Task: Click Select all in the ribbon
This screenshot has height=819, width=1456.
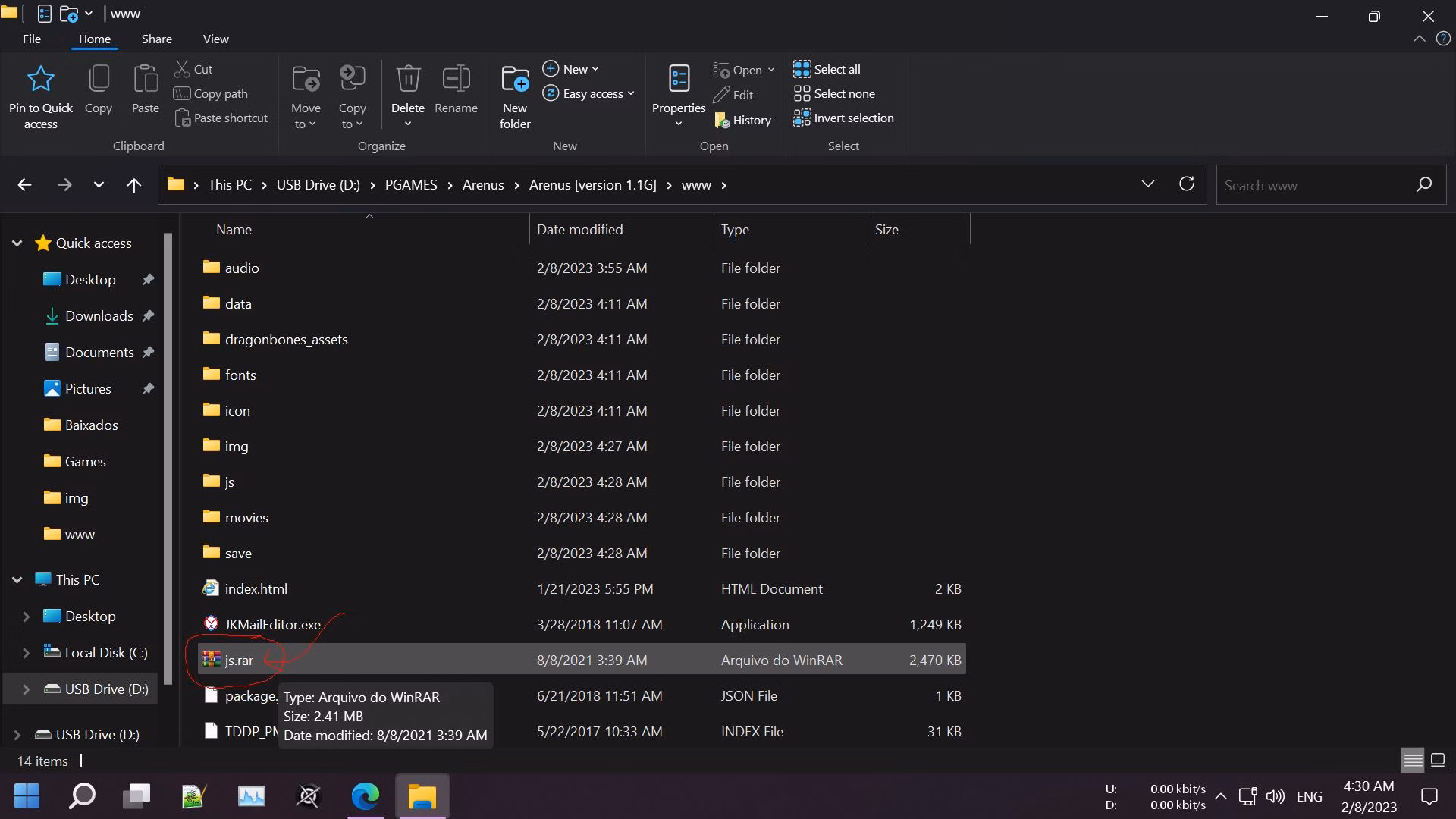Action: pos(827,69)
